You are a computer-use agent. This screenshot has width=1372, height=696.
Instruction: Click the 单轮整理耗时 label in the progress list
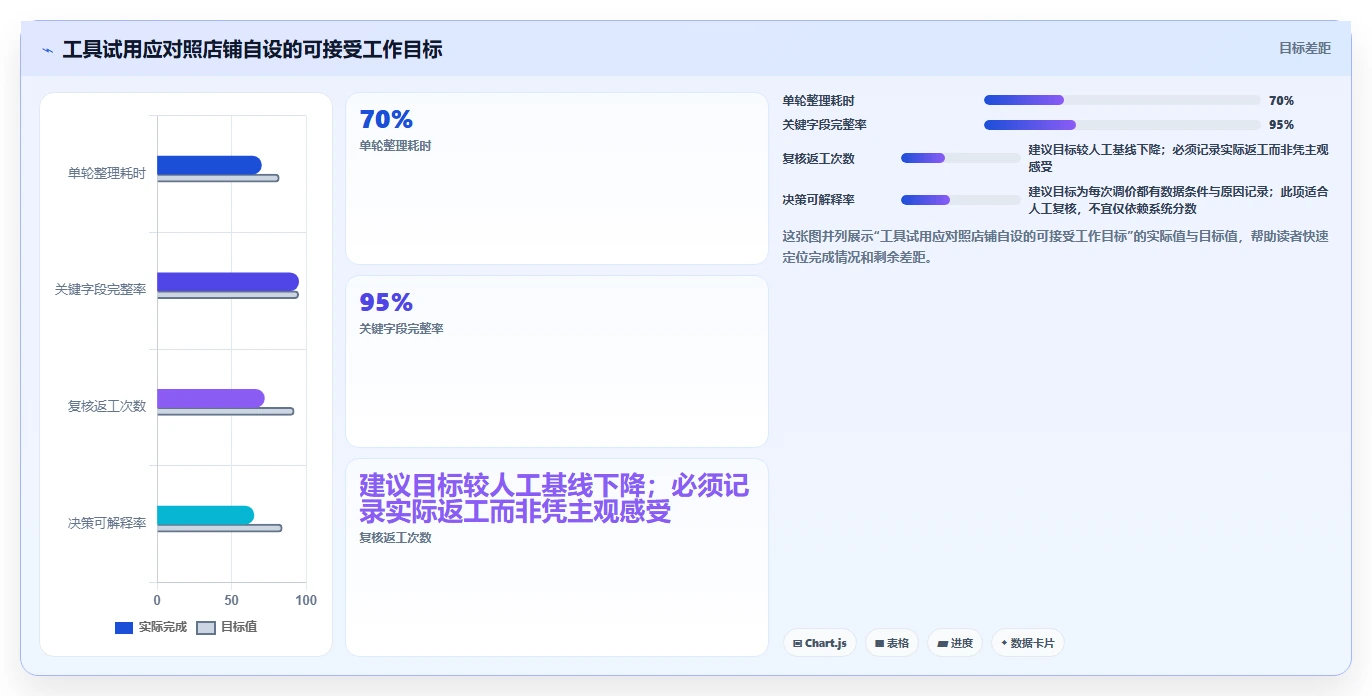point(818,101)
